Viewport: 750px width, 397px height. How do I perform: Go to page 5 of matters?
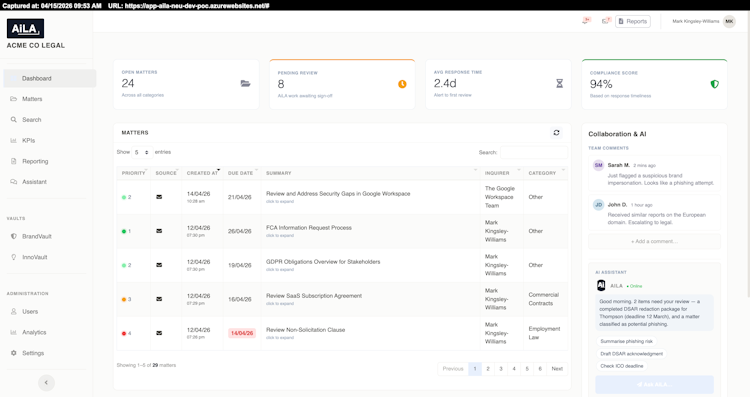tap(527, 369)
